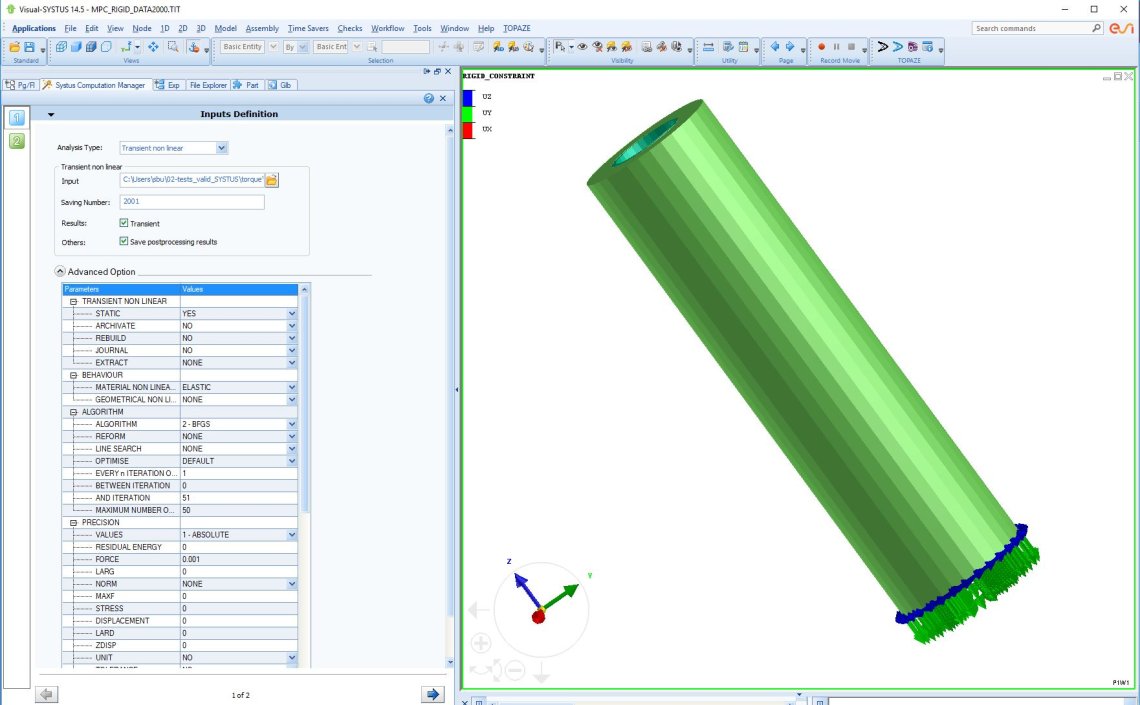Click the blue UZ legend color swatch
This screenshot has height=705, width=1140.
(x=469, y=97)
